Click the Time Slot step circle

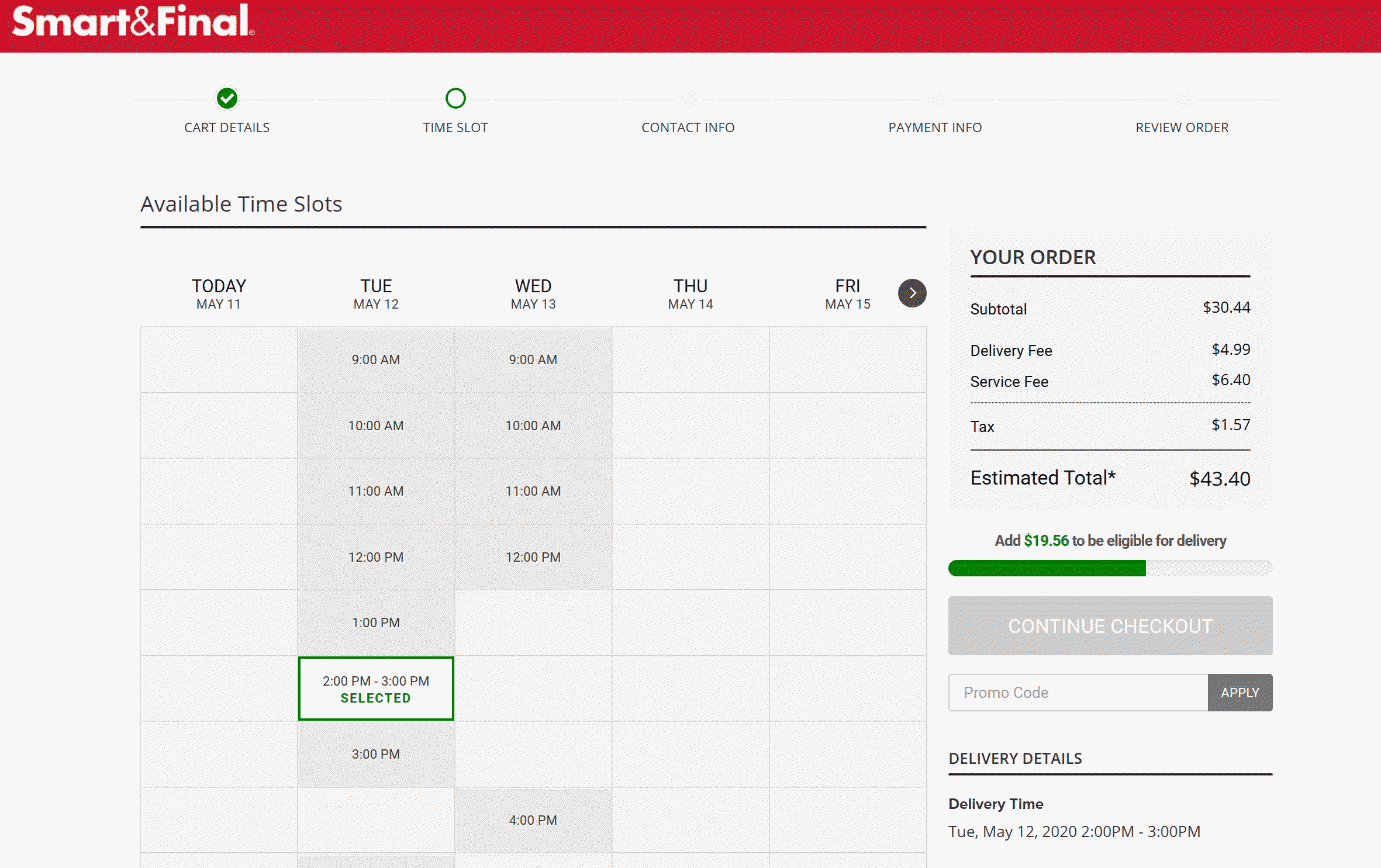coord(455,98)
